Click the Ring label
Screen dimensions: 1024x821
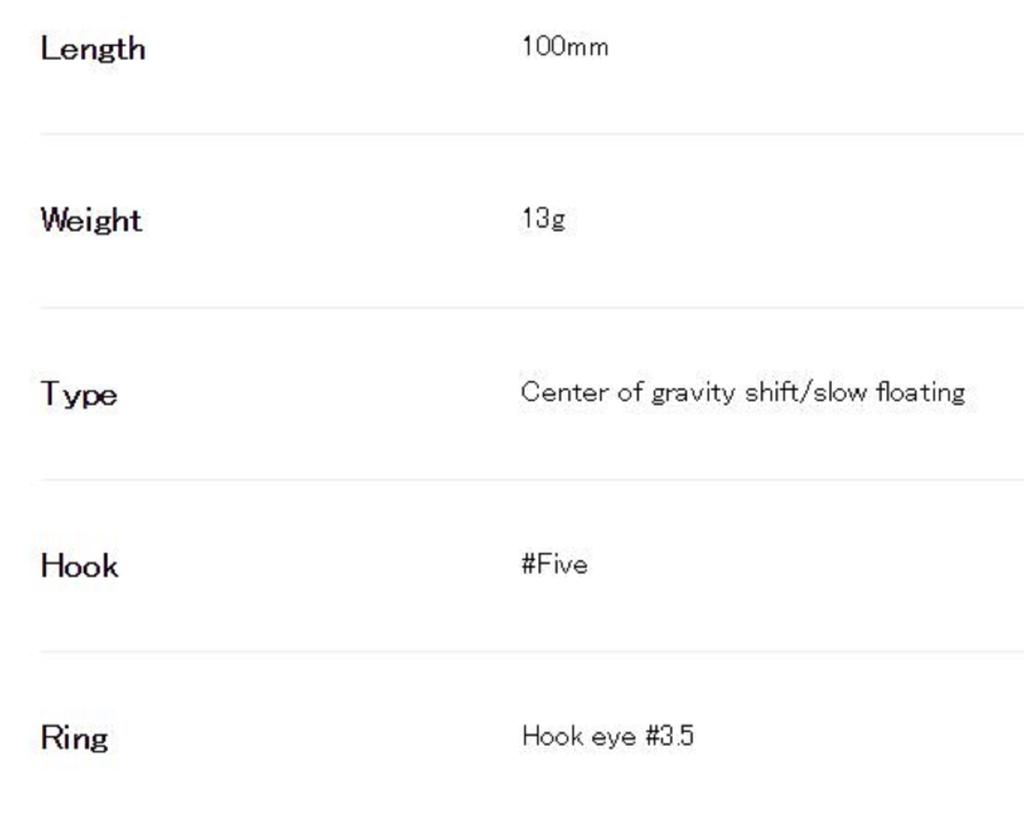[74, 739]
